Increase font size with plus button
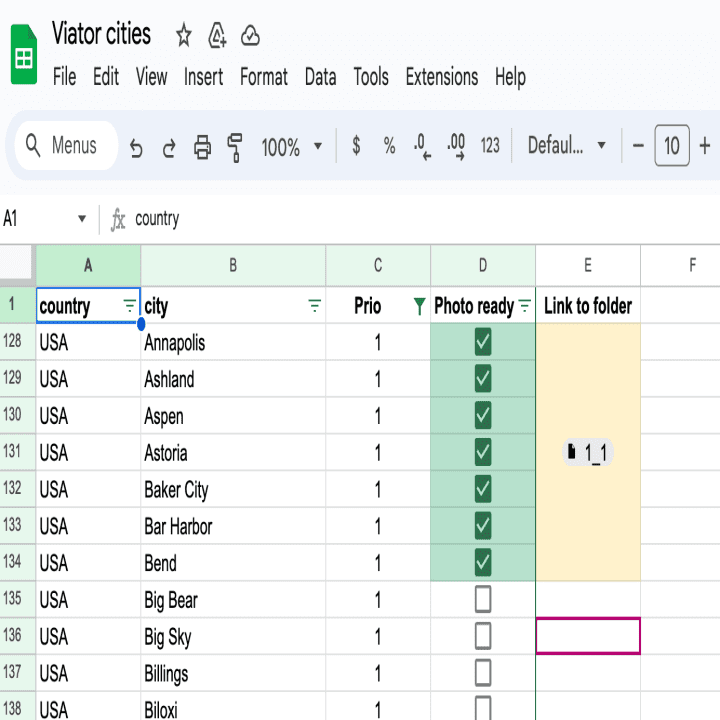 (x=705, y=146)
